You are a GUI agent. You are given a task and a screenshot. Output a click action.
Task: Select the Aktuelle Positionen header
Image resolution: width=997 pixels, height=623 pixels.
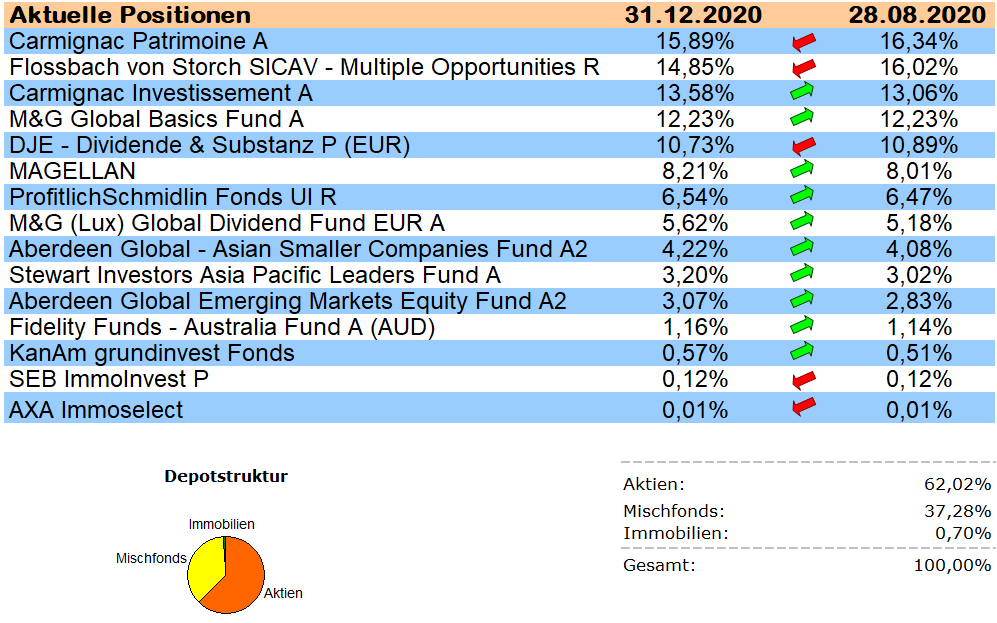[130, 15]
